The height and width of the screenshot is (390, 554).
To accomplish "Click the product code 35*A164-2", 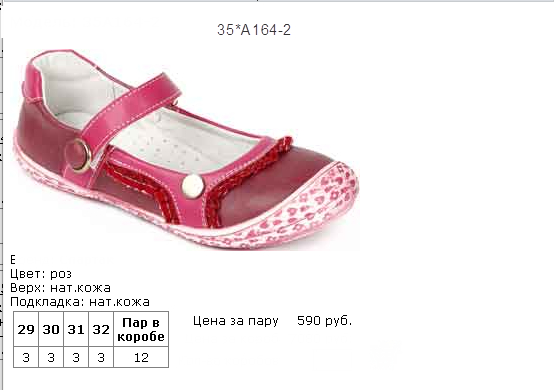I will pos(254,30).
